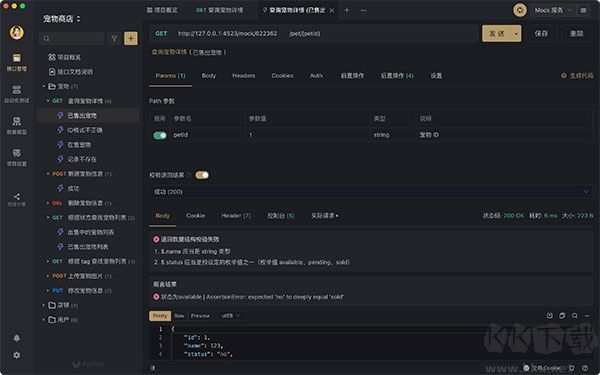Search within the response body

point(575,316)
